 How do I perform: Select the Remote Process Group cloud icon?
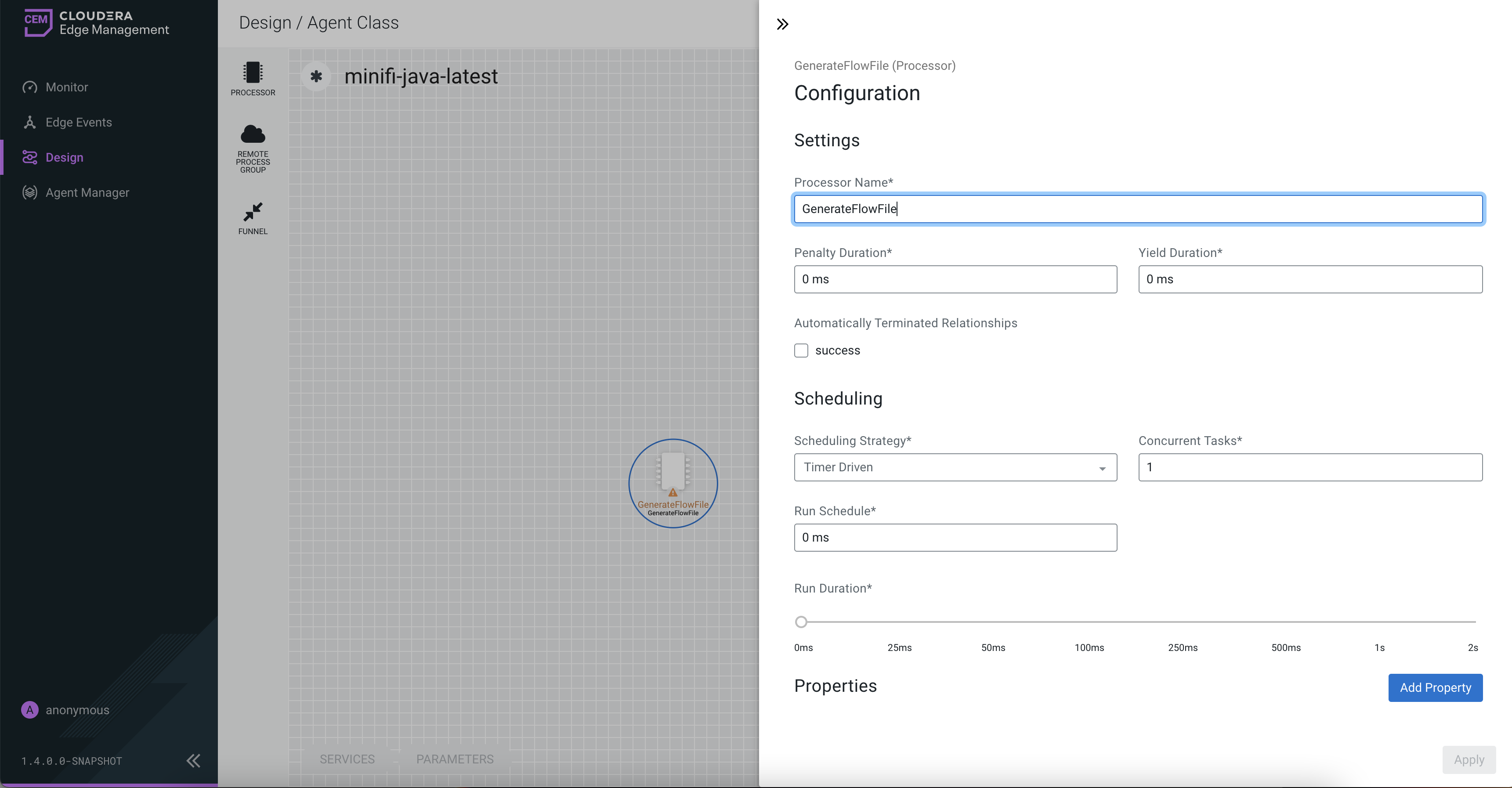click(x=253, y=135)
